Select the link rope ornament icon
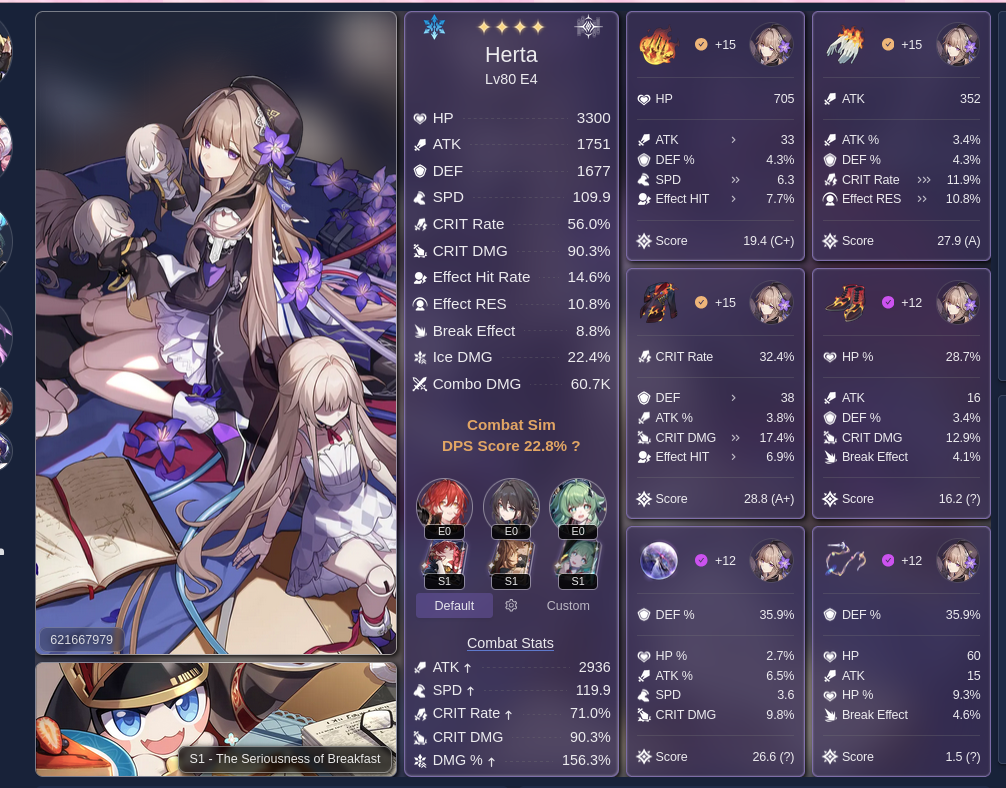1006x788 pixels. pos(845,560)
